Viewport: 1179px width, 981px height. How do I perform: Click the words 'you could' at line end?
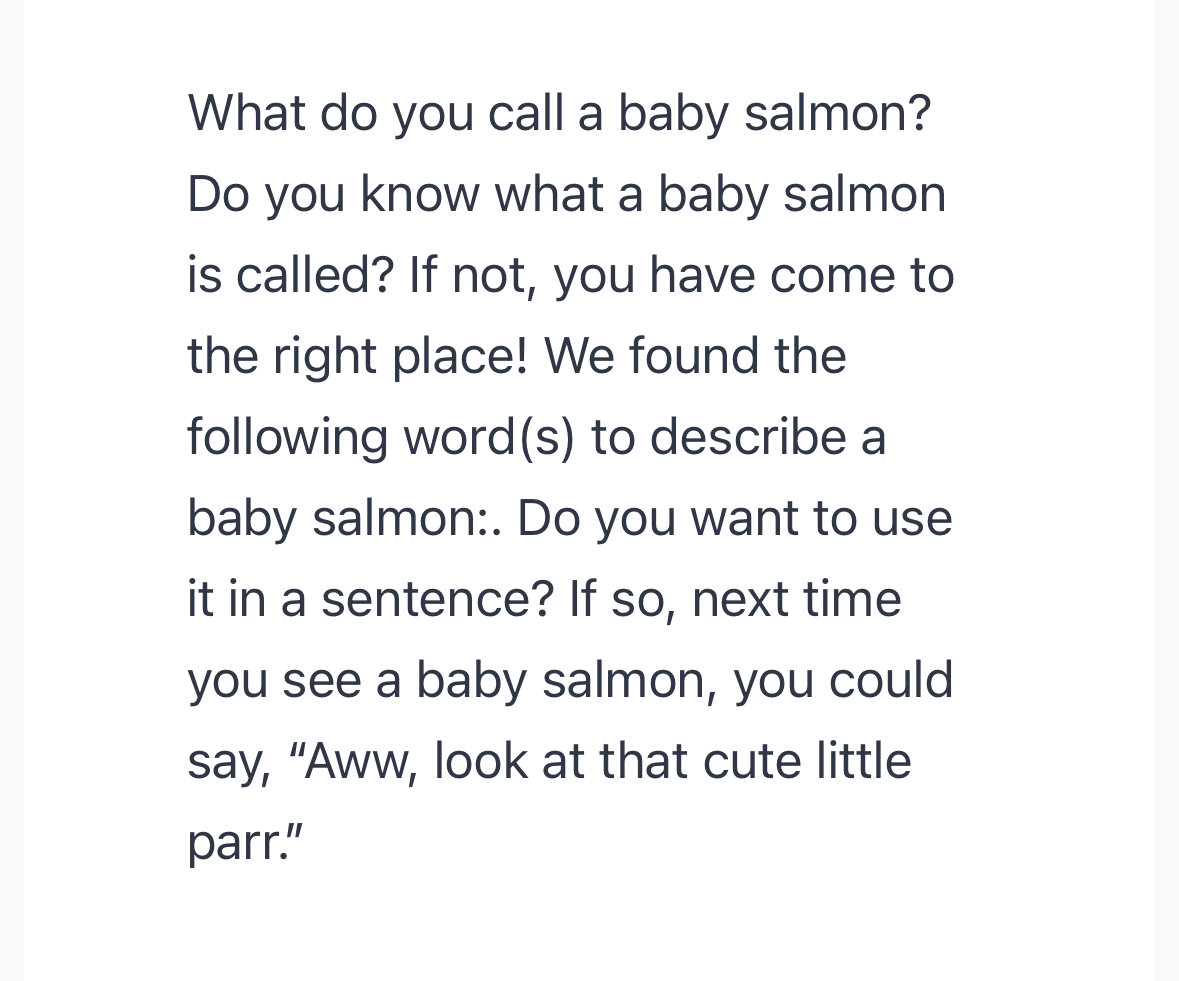843,681
